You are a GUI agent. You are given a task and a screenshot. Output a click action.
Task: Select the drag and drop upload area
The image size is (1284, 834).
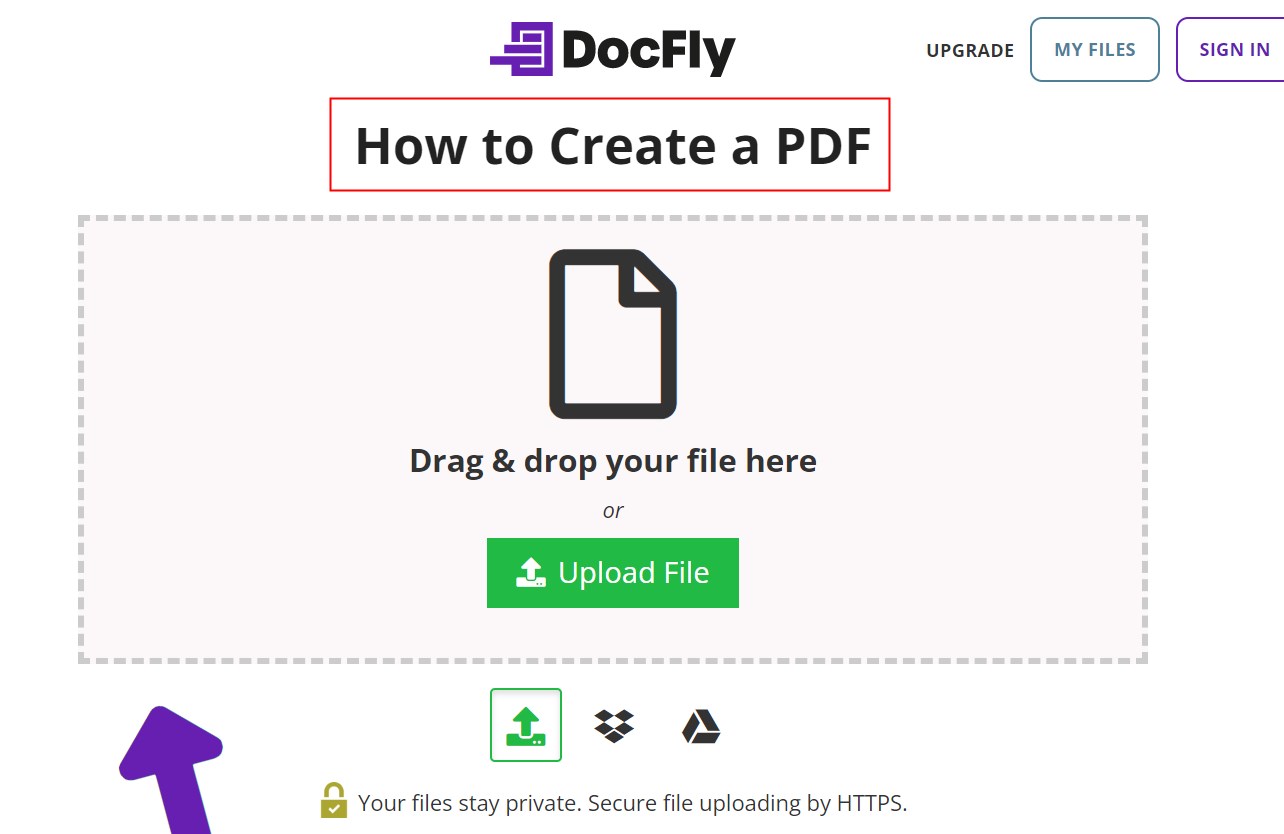point(612,436)
